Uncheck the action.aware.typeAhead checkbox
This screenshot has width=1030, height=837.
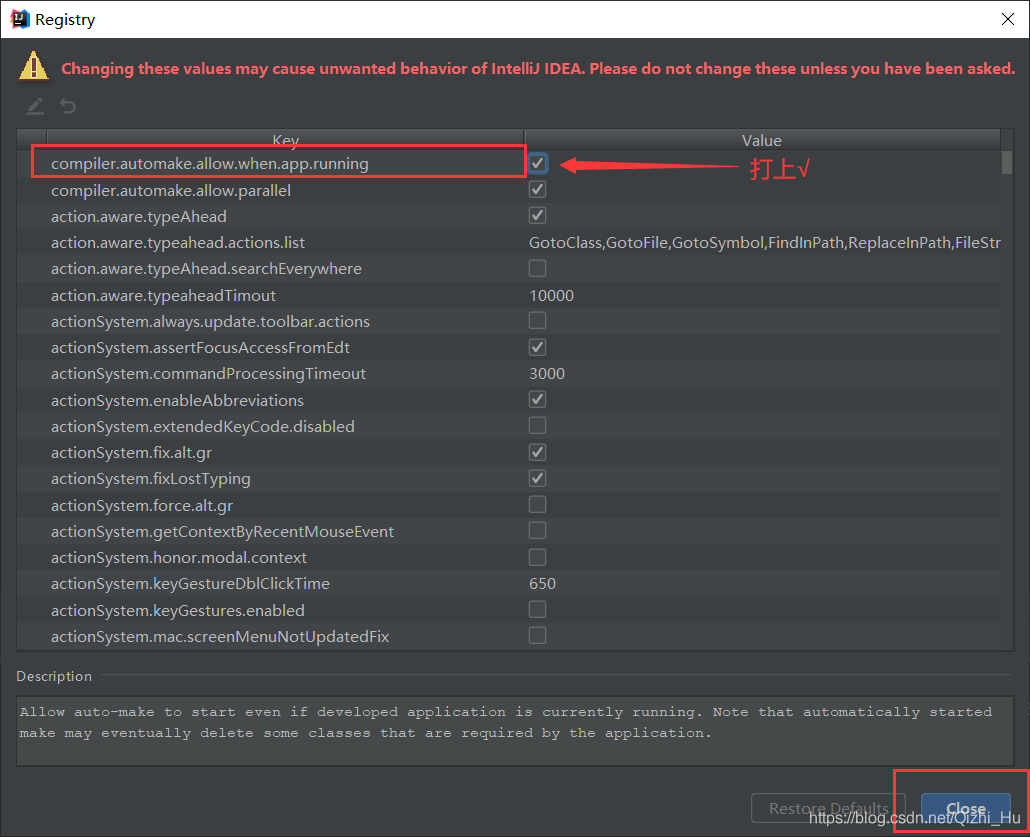pyautogui.click(x=537, y=215)
